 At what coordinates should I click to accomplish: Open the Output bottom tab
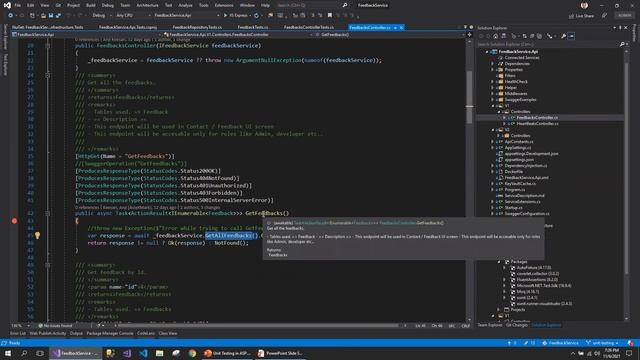pos(76,333)
